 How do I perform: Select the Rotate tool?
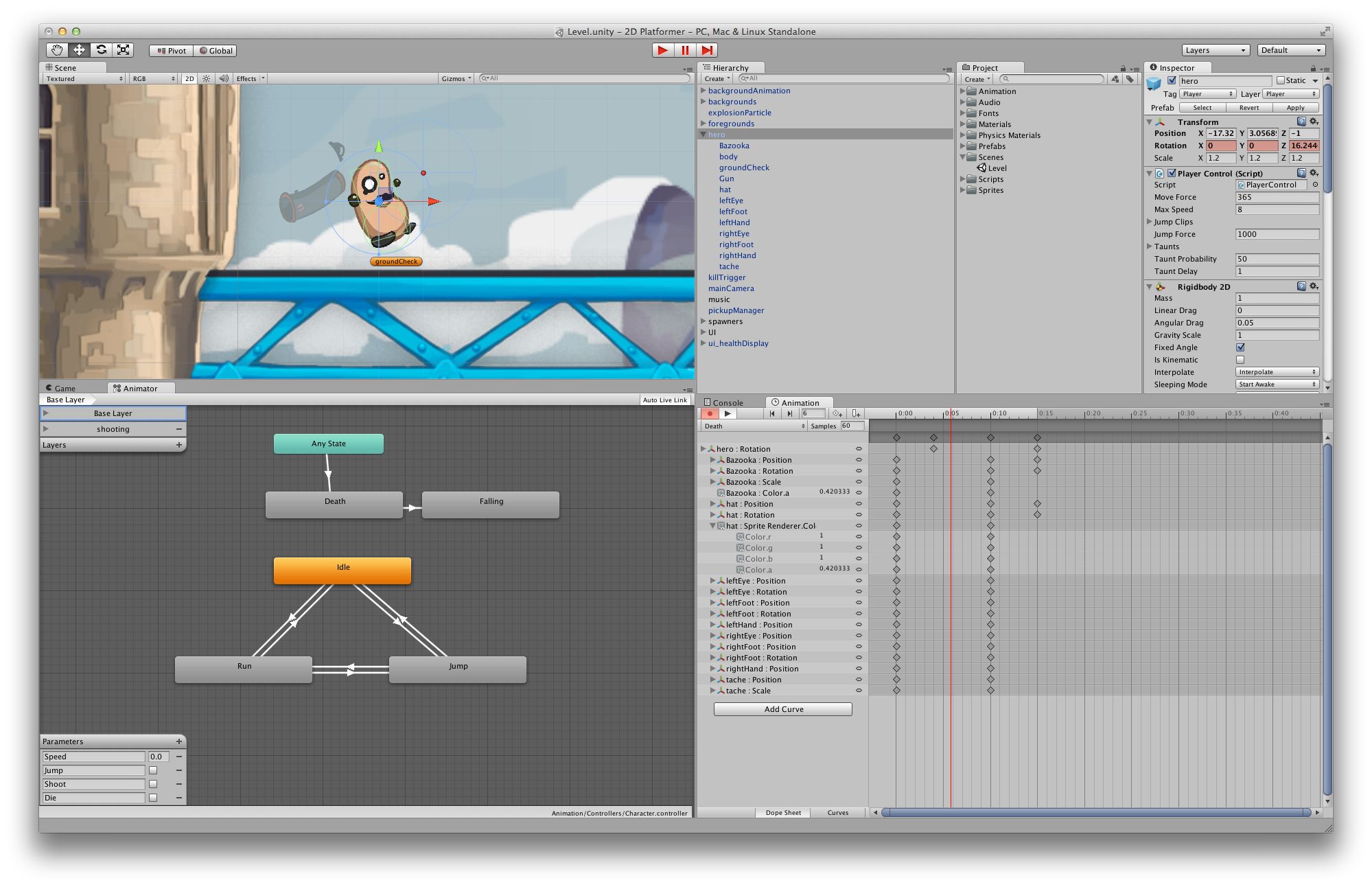click(102, 50)
